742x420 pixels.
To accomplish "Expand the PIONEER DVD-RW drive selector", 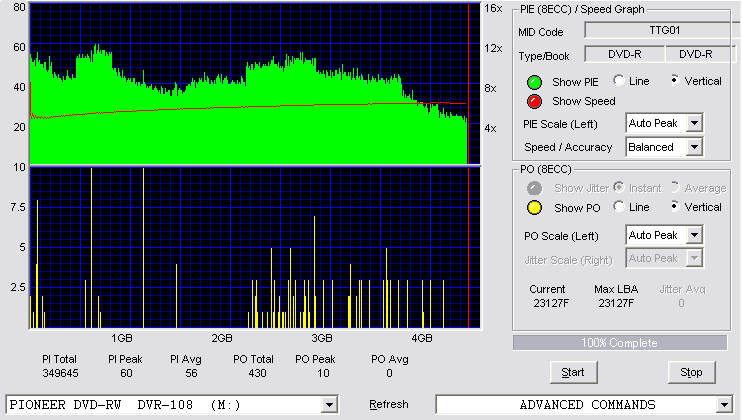I will point(329,405).
